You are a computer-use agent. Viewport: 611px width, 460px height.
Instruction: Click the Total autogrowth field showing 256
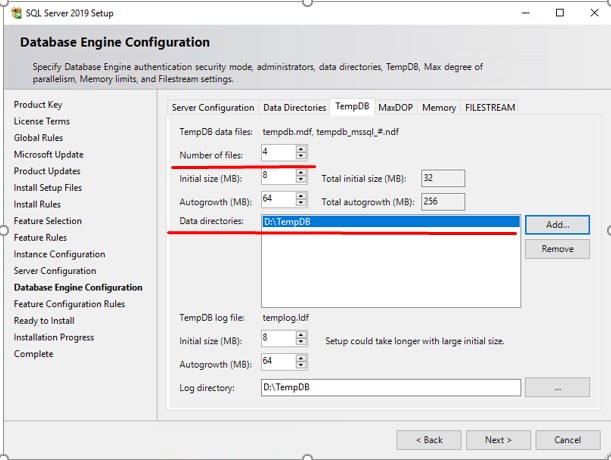click(x=443, y=202)
